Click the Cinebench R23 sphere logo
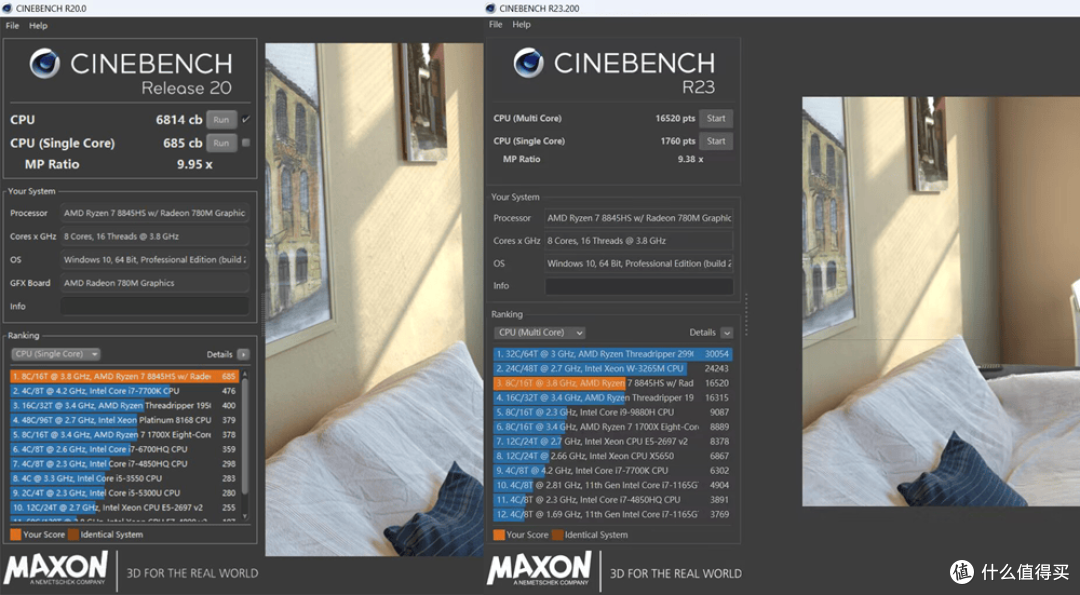 click(528, 63)
